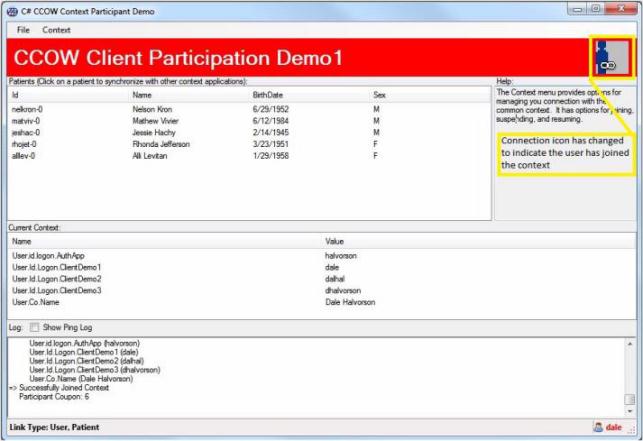This screenshot has width=643, height=441.
Task: Maximize the CCOW demo window
Action: pyautogui.click(x=603, y=9)
